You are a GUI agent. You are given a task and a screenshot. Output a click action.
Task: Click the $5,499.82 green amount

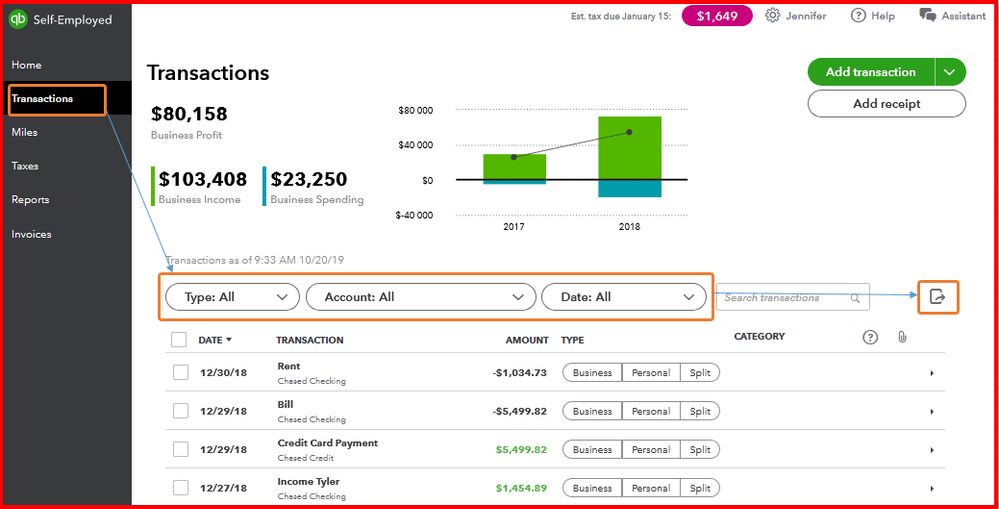(x=521, y=449)
